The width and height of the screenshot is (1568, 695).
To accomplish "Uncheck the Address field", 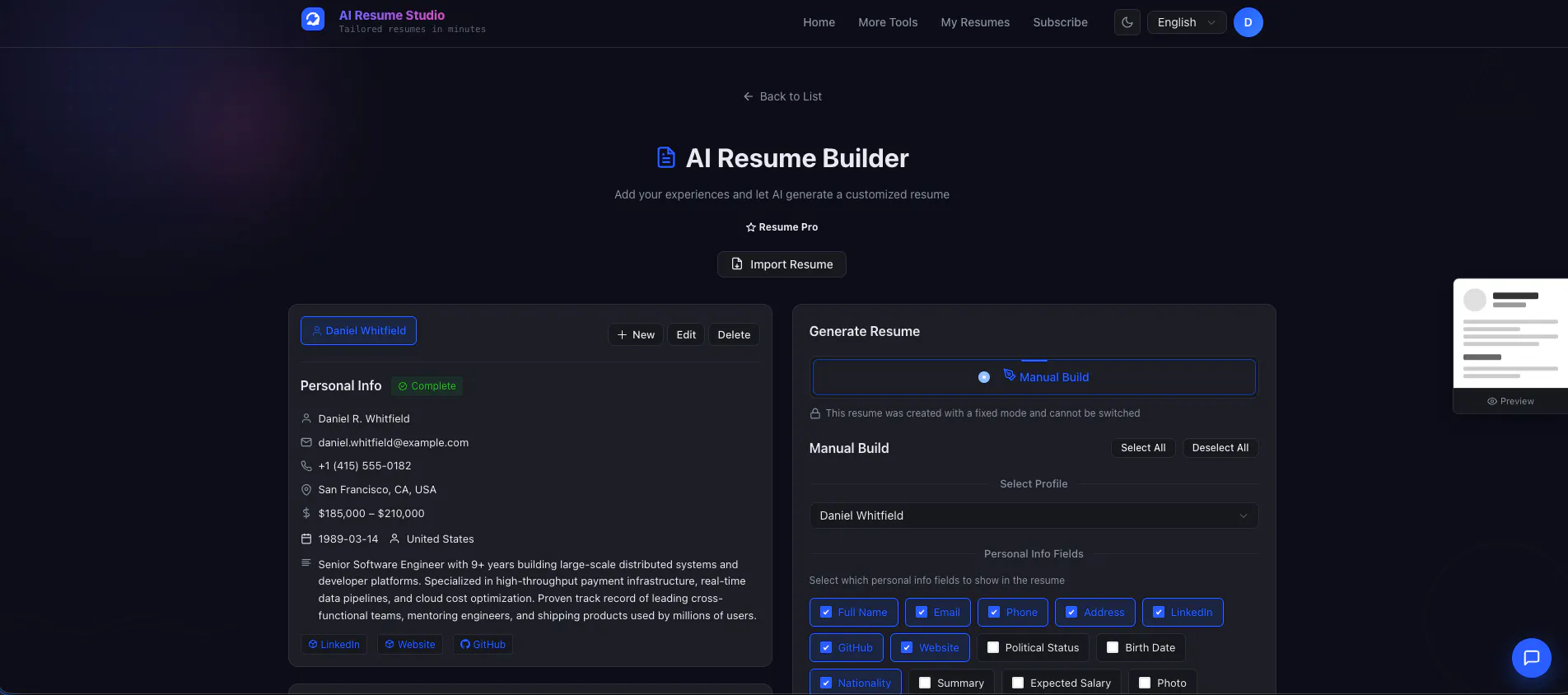I will click(1095, 613).
